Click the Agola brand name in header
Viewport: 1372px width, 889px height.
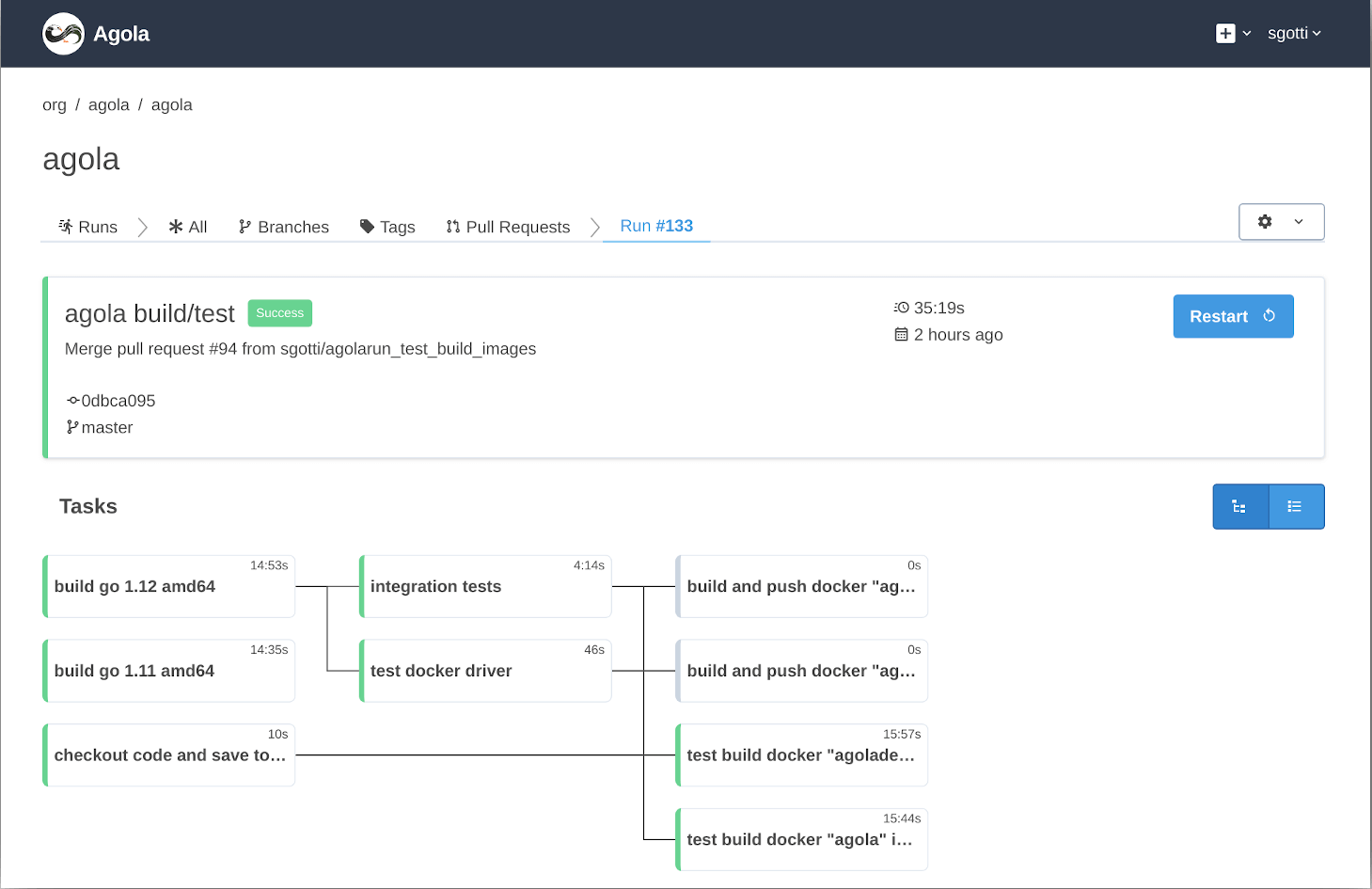tap(121, 34)
